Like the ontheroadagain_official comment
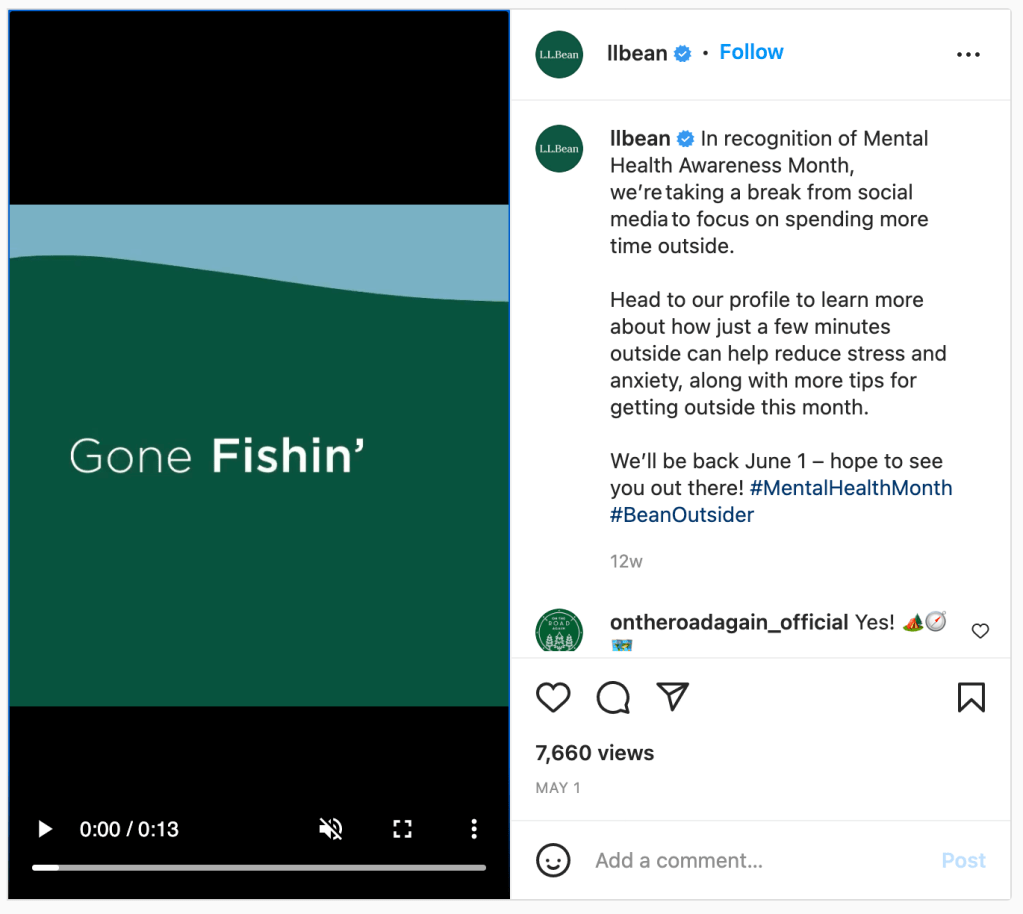This screenshot has width=1023, height=914. [x=980, y=631]
